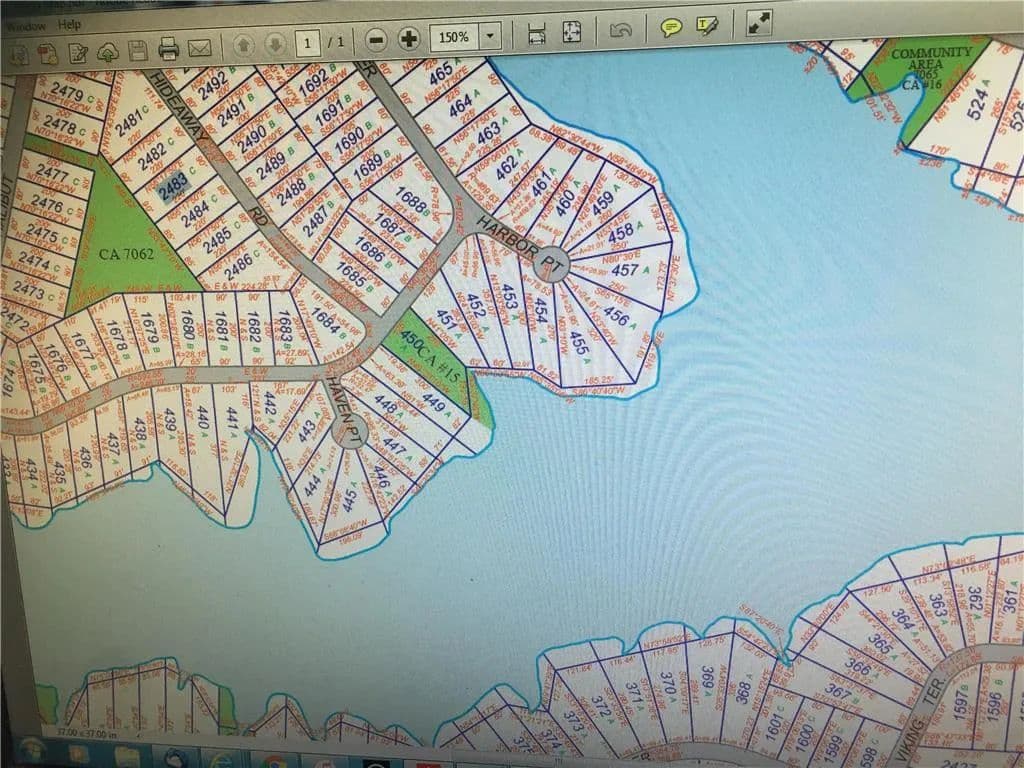The image size is (1024, 768).
Task: Click the Save floppy disk icon
Action: click(138, 50)
